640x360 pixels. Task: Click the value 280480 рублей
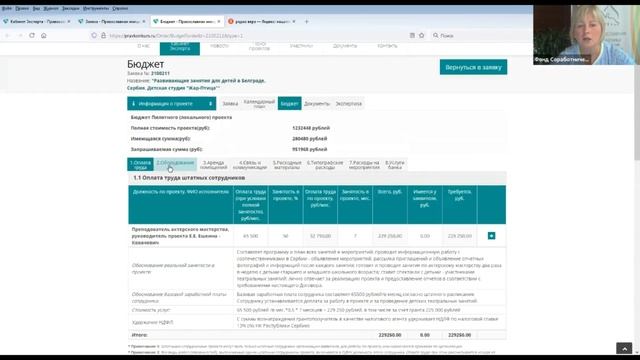[309, 139]
